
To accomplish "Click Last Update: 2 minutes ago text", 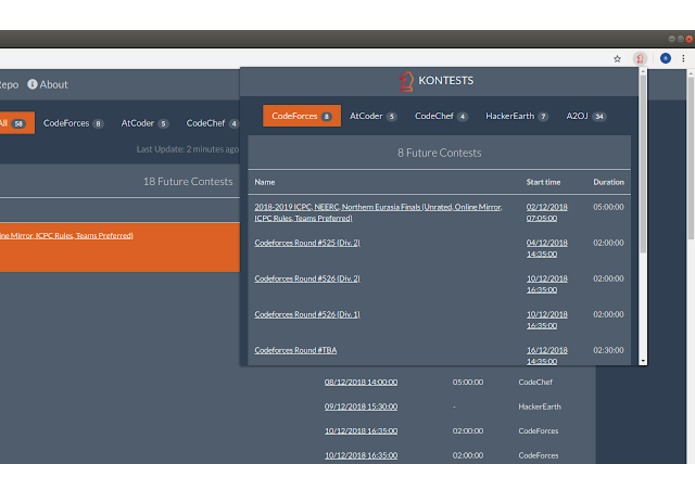I will (187, 149).
